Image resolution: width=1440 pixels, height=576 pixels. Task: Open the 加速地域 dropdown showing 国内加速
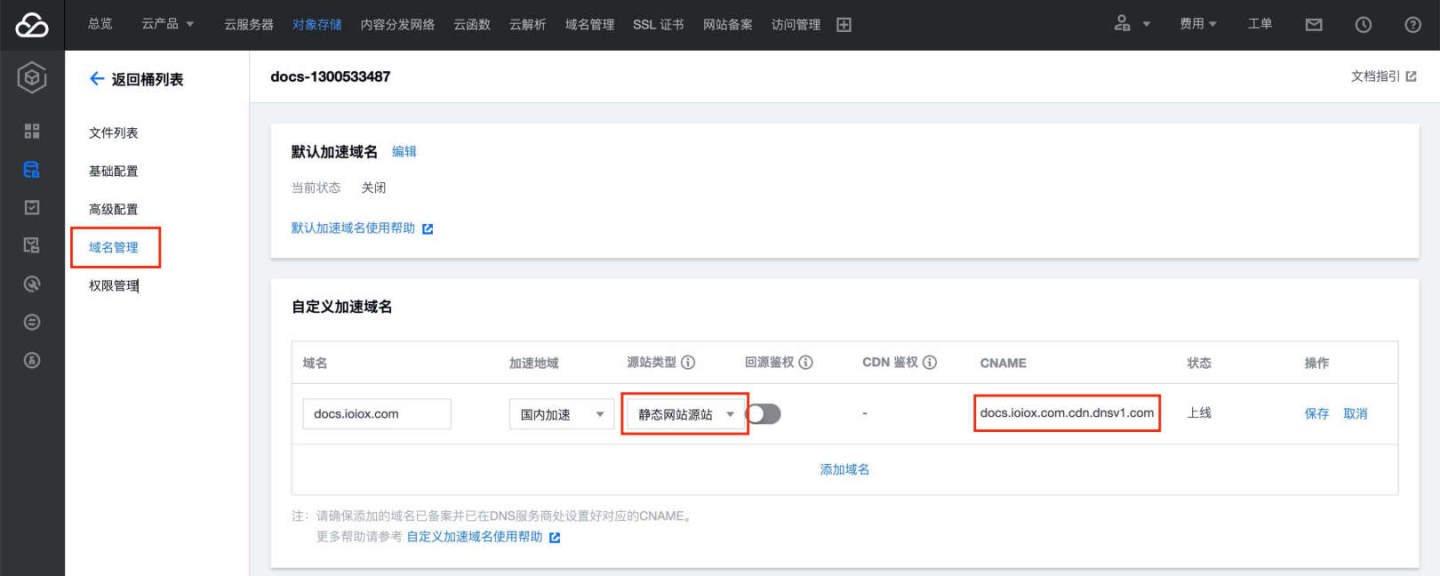coord(561,413)
